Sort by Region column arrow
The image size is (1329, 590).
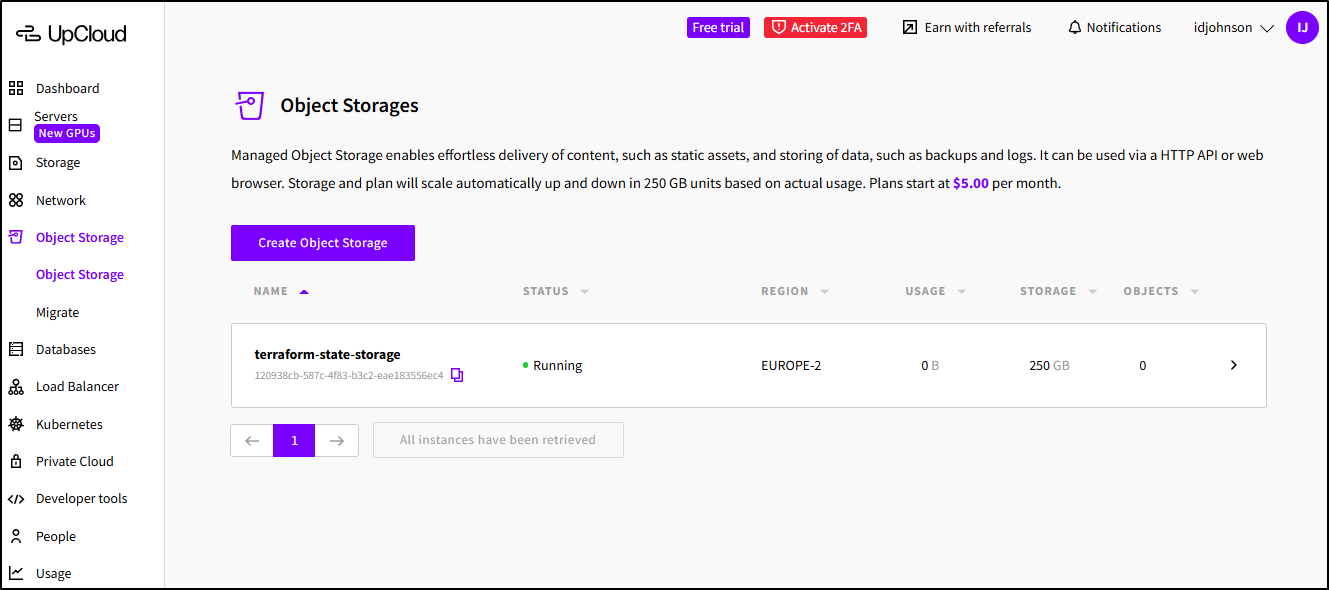825,292
